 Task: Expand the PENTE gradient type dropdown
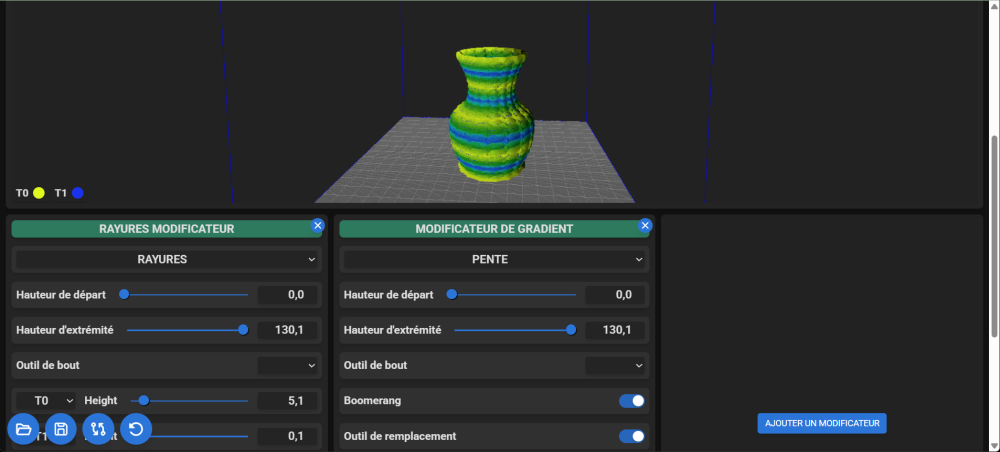[494, 260]
